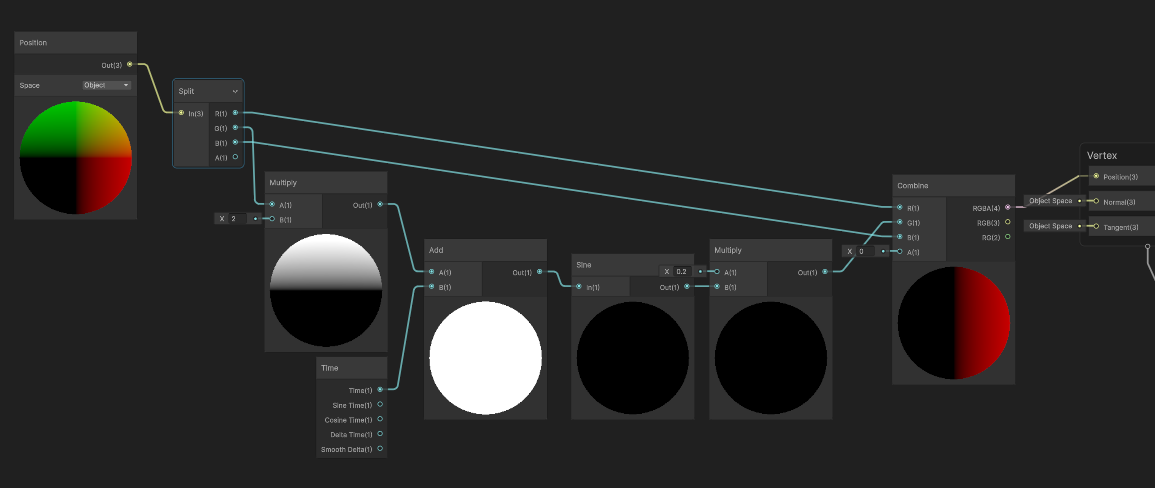Click the Time node Sine Time(1) port

380,404
